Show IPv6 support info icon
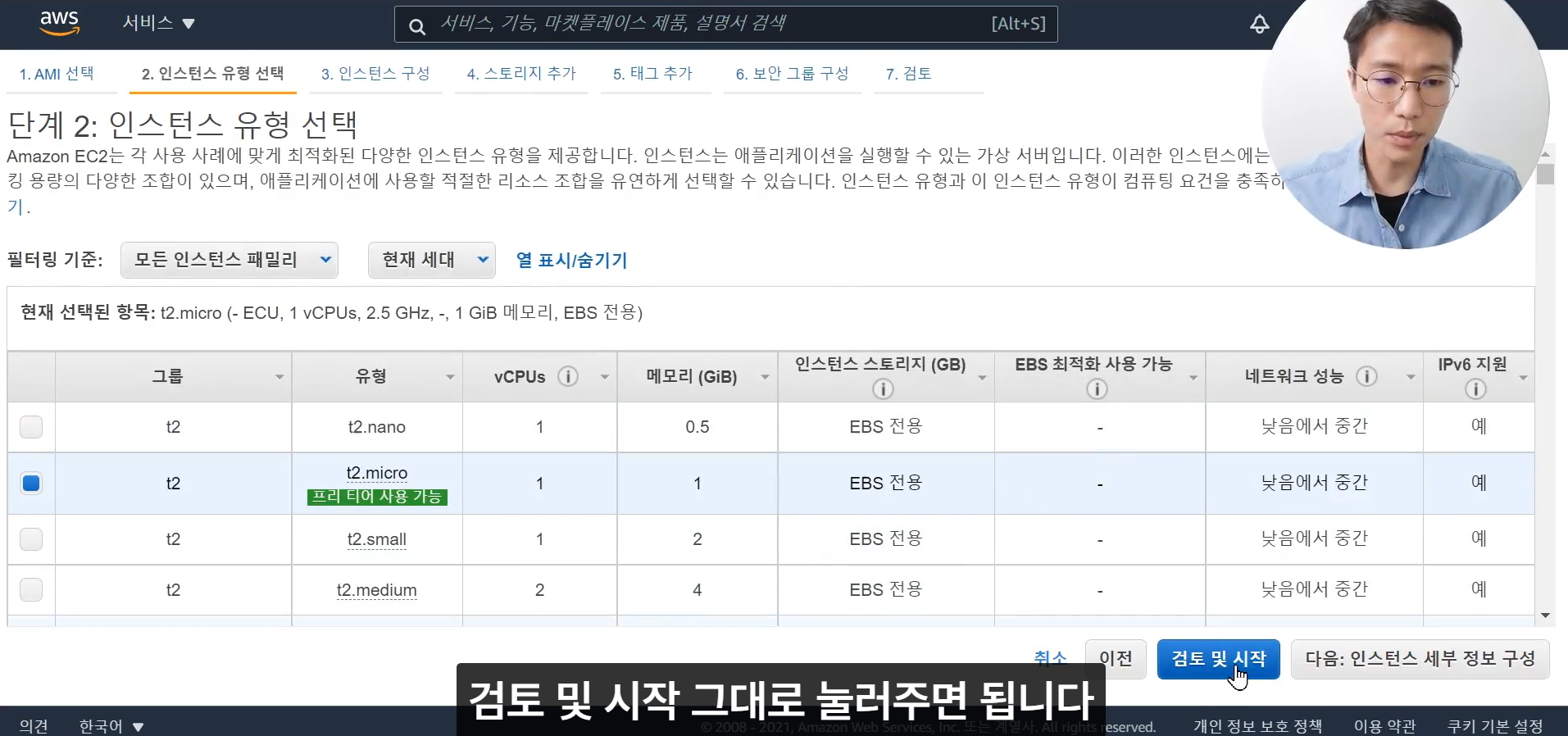The height and width of the screenshot is (736, 1568). coord(1475,389)
